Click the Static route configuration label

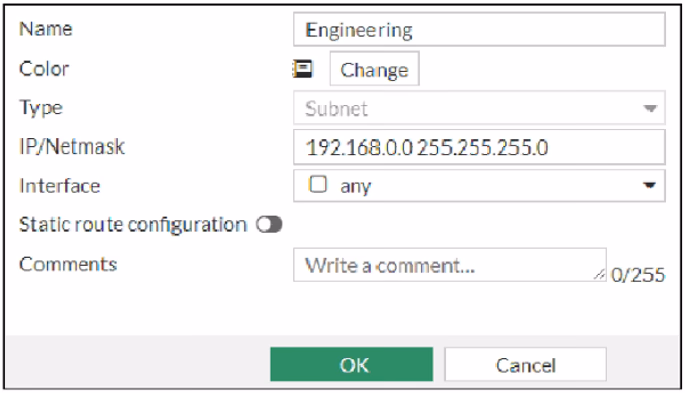(133, 225)
